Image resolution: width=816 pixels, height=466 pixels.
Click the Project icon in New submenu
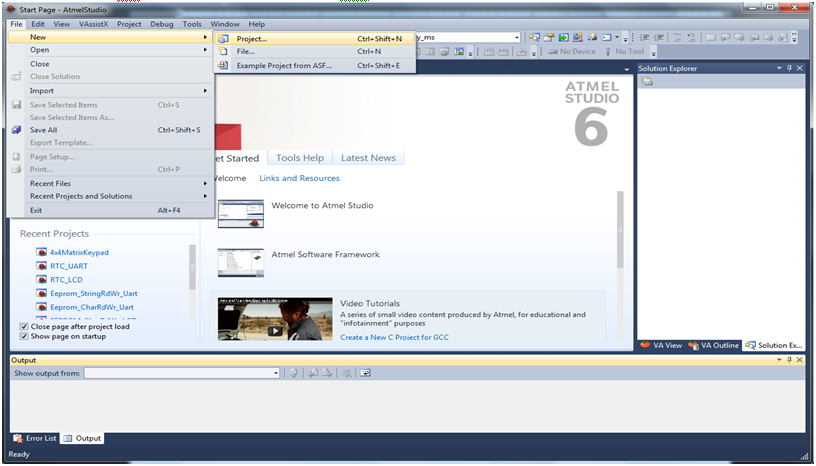(223, 39)
